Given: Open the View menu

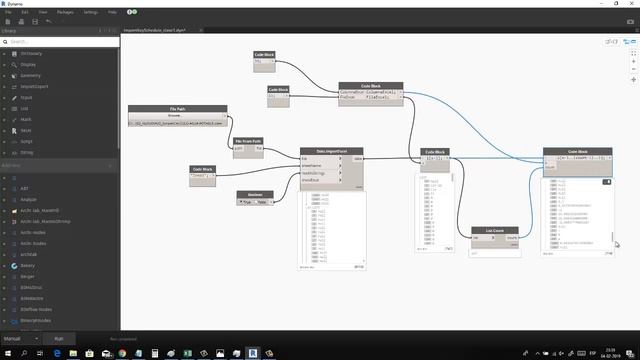Looking at the screenshot, I should [42, 12].
